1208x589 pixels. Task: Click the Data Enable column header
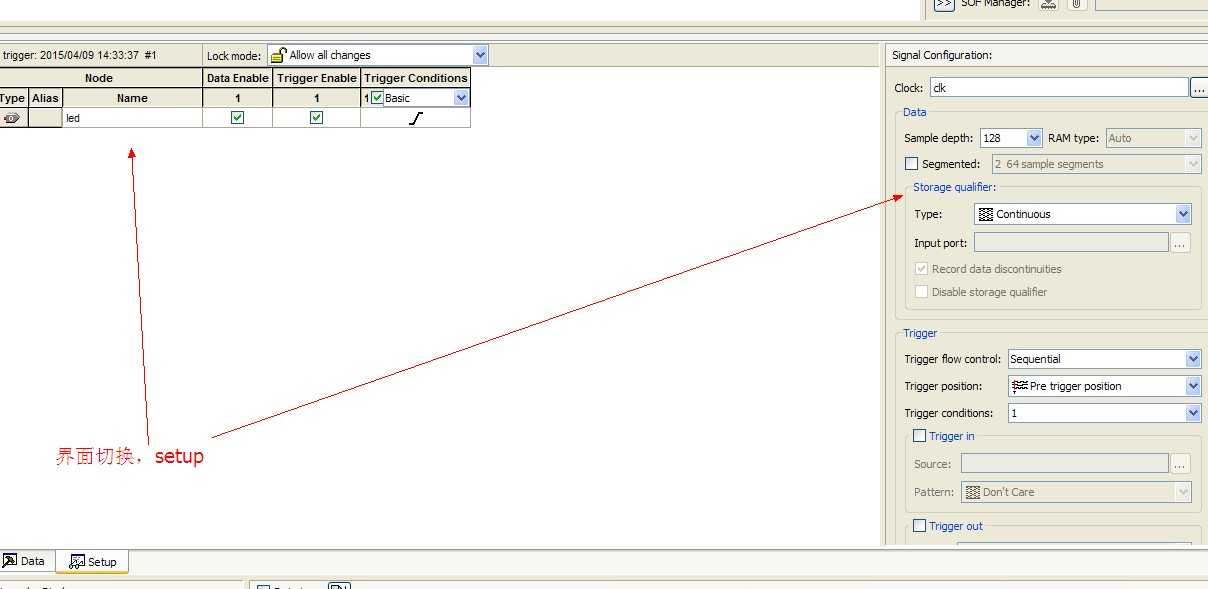[237, 78]
